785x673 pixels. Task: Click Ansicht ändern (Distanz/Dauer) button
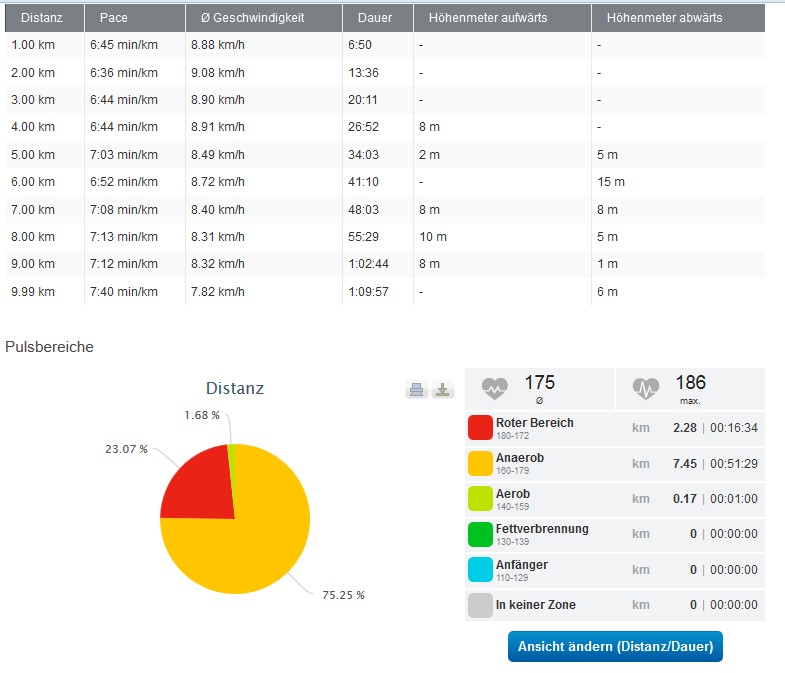[x=615, y=646]
